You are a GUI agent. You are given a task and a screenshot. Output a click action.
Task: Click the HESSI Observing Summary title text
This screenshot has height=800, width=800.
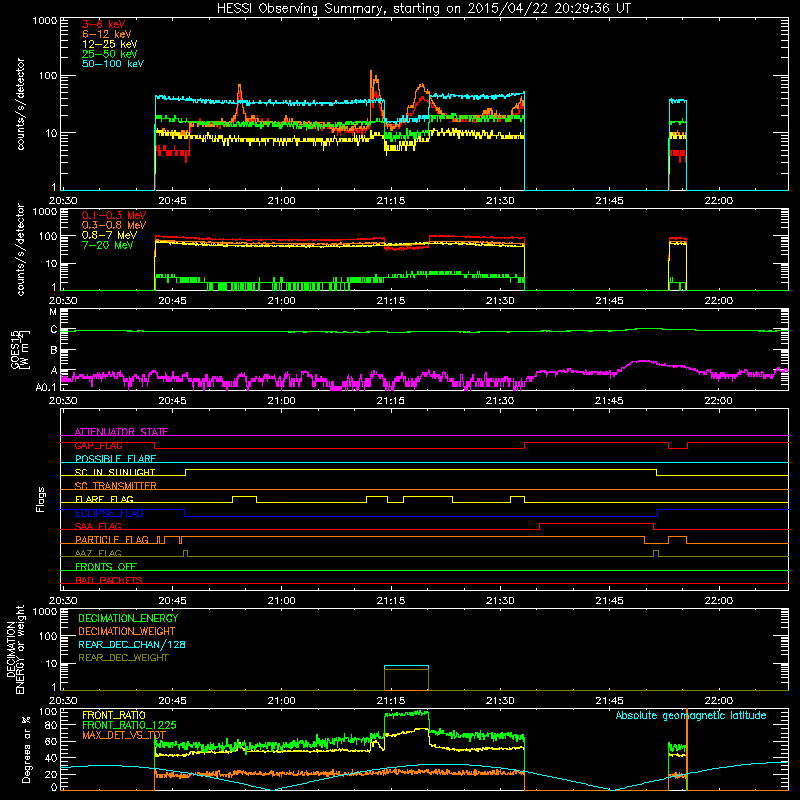point(423,9)
